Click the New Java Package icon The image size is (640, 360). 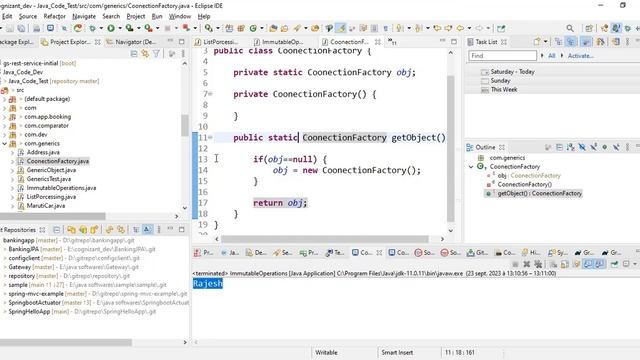[x=241, y=28]
